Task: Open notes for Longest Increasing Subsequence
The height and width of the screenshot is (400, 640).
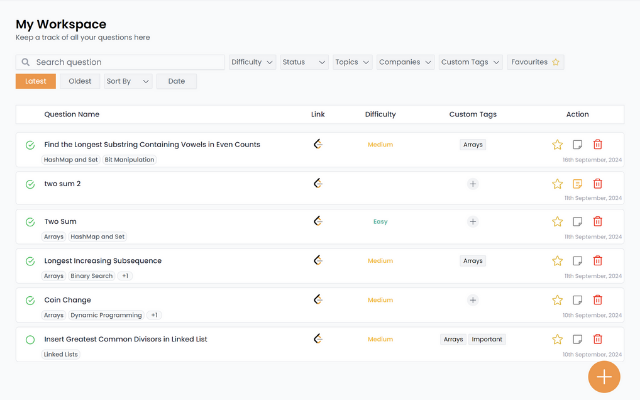Action: click(x=578, y=261)
